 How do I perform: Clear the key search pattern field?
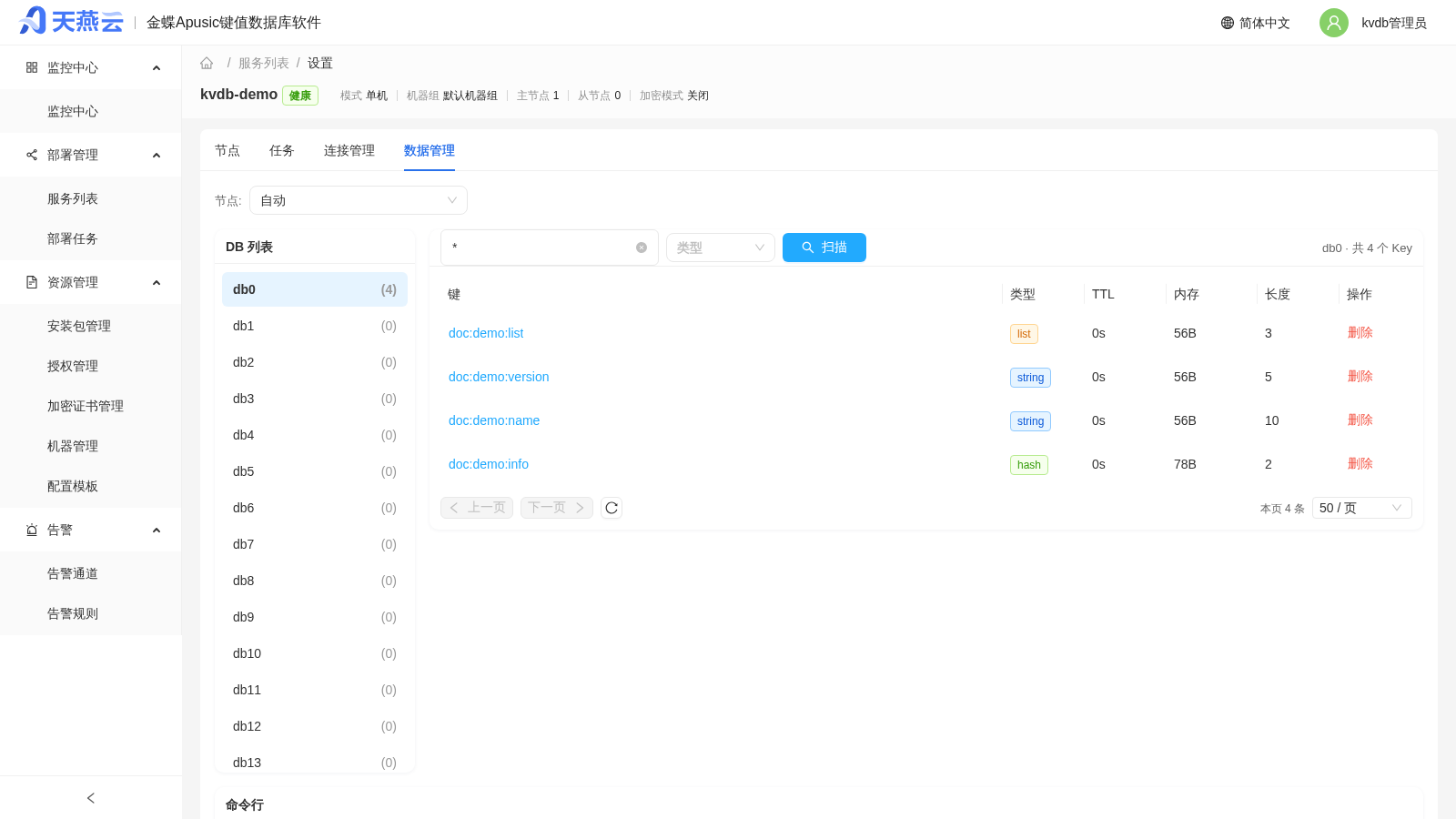coord(642,248)
